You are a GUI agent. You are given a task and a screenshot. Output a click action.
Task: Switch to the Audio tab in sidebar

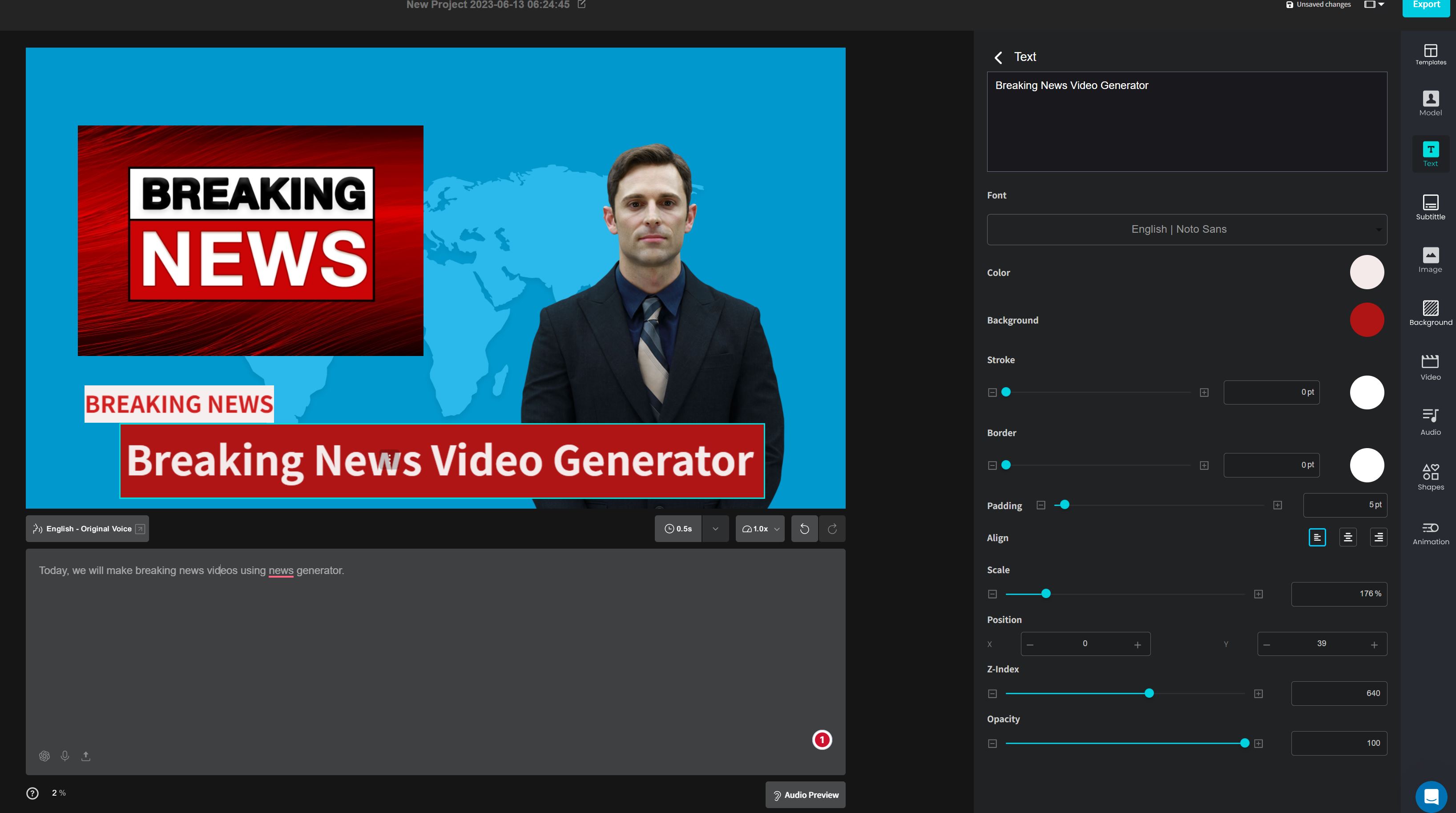tap(1430, 422)
